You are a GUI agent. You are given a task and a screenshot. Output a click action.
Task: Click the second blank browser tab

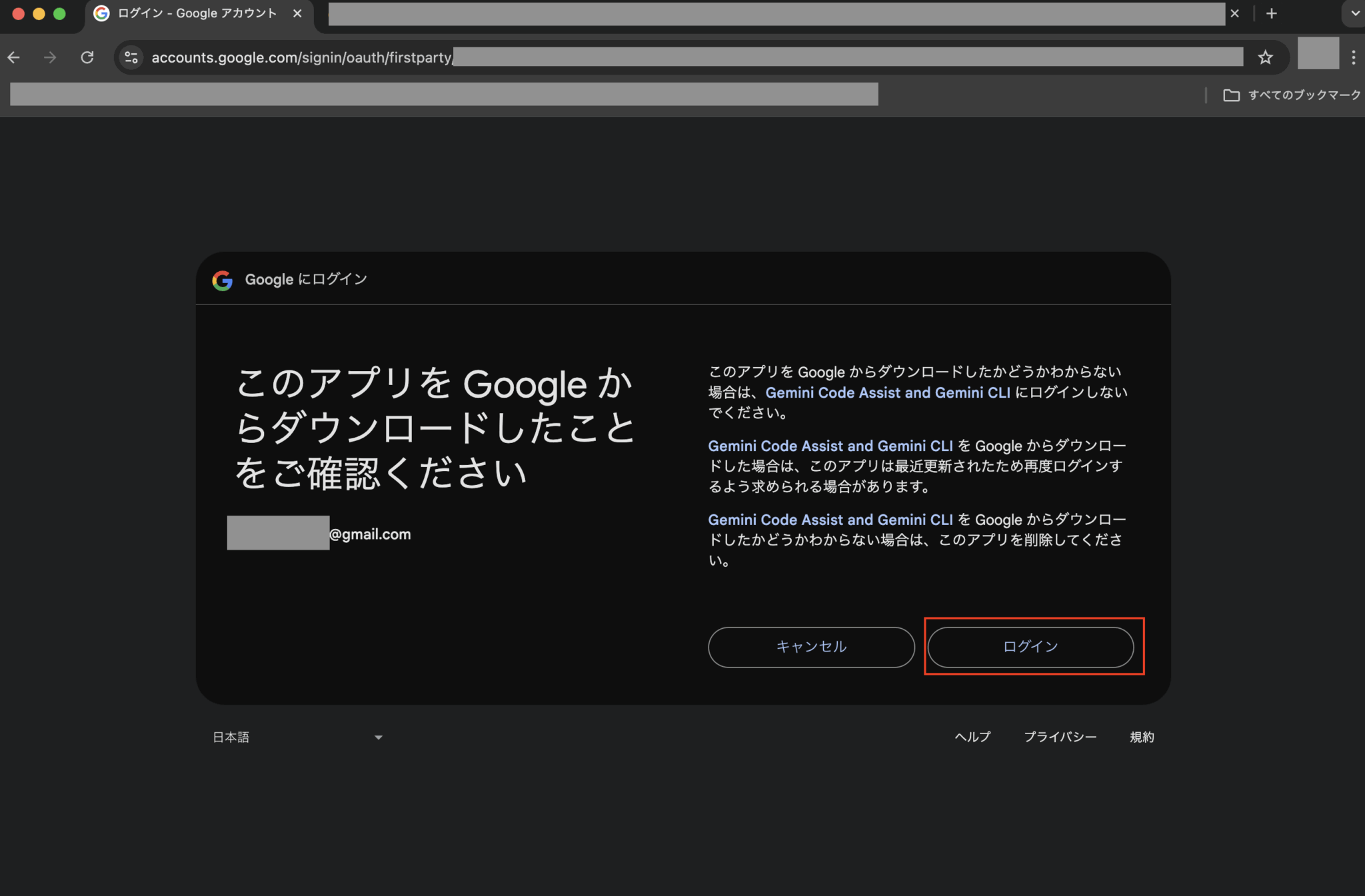[773, 13]
